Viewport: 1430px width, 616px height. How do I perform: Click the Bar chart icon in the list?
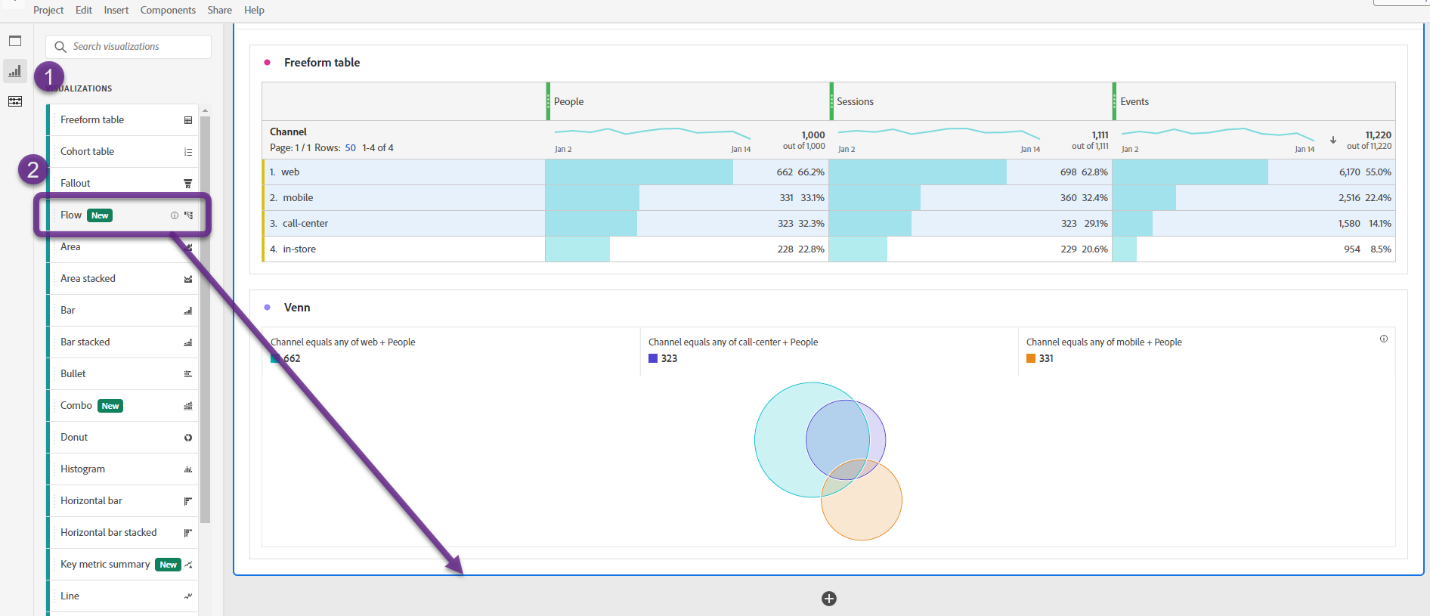click(x=188, y=311)
